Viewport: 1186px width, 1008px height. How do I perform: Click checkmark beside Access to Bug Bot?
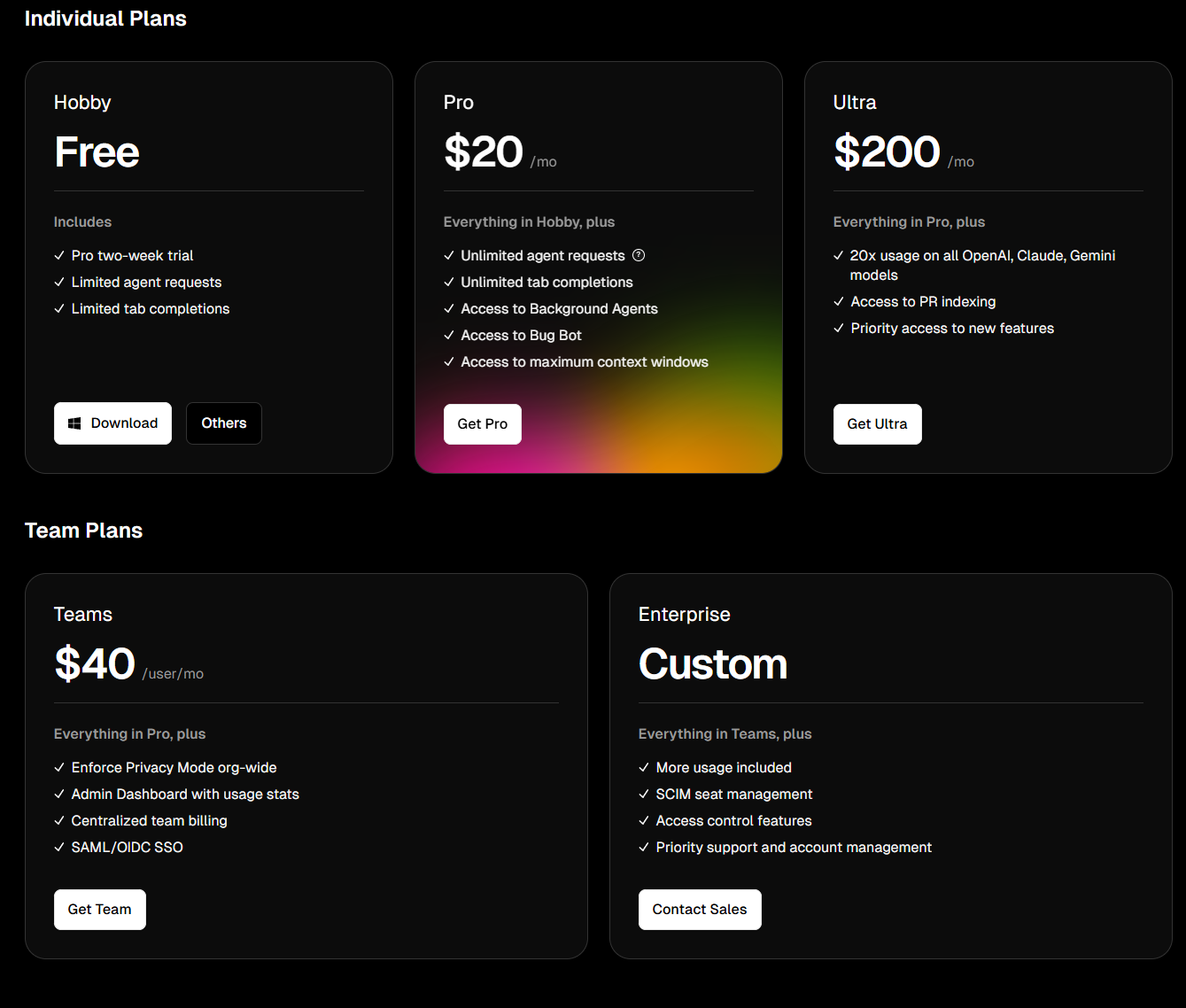coord(449,335)
